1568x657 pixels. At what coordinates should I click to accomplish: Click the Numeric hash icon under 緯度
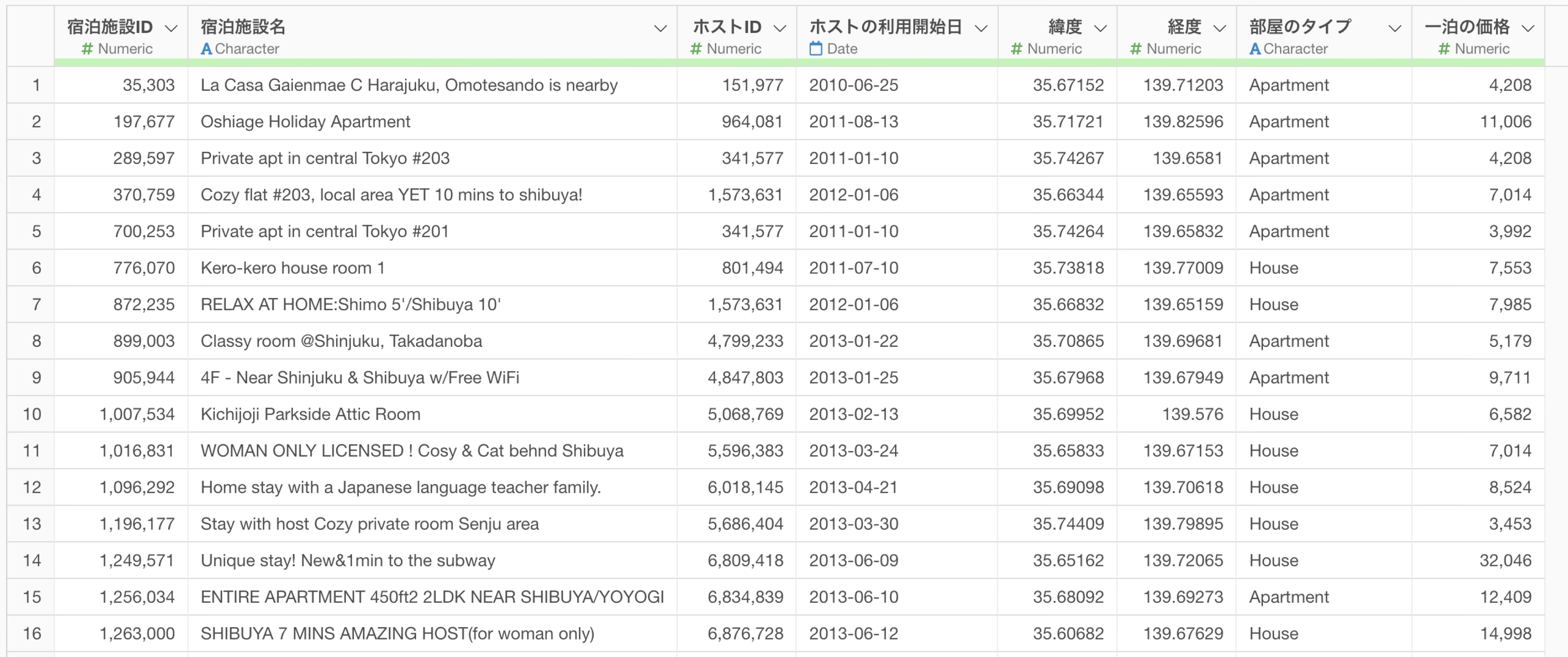(x=1016, y=49)
